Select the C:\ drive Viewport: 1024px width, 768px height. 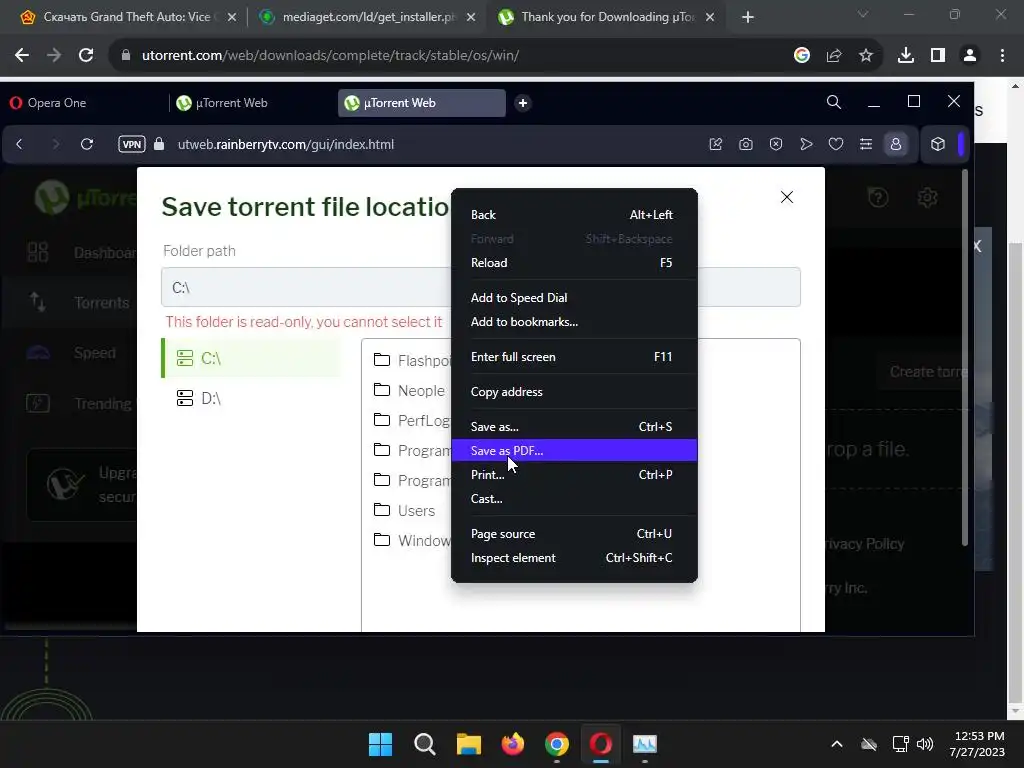251,358
